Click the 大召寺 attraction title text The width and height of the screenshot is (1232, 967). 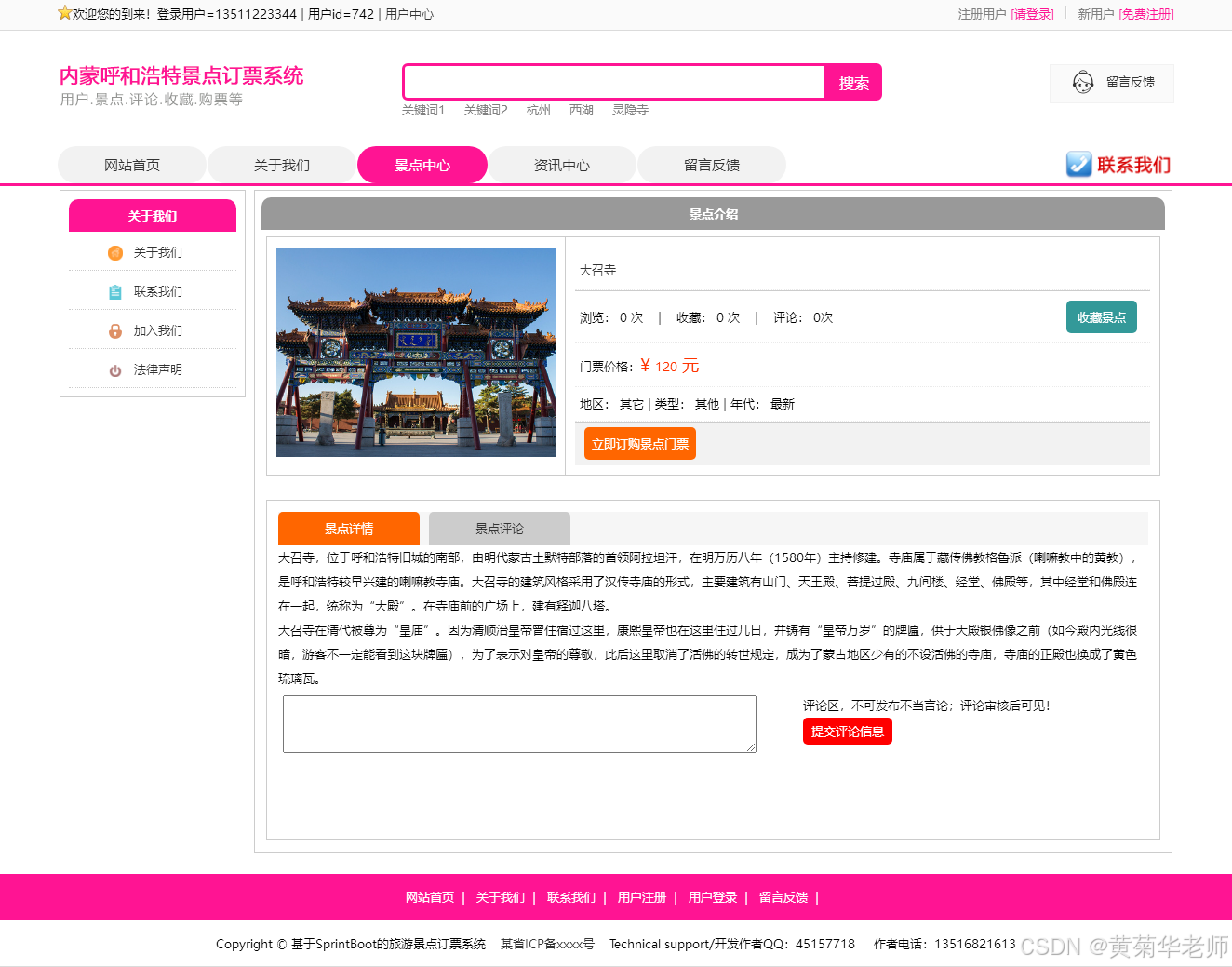coord(597,270)
